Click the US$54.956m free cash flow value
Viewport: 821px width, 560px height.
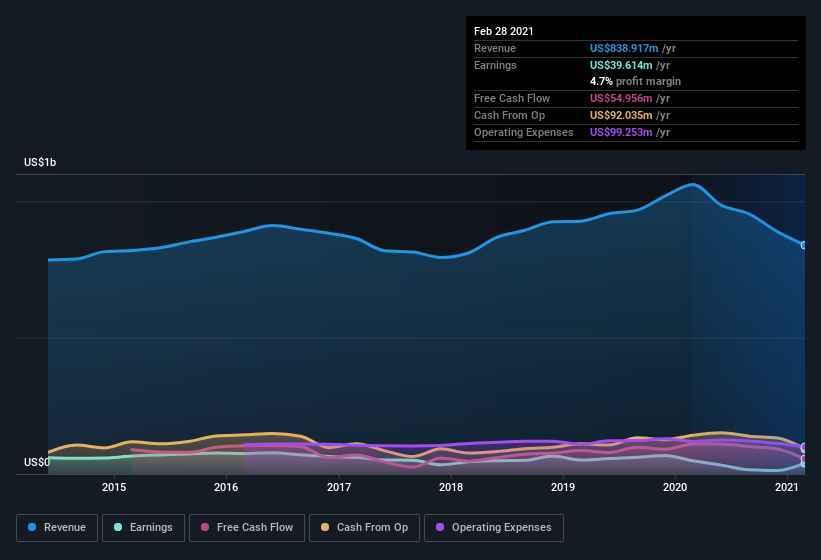(621, 98)
